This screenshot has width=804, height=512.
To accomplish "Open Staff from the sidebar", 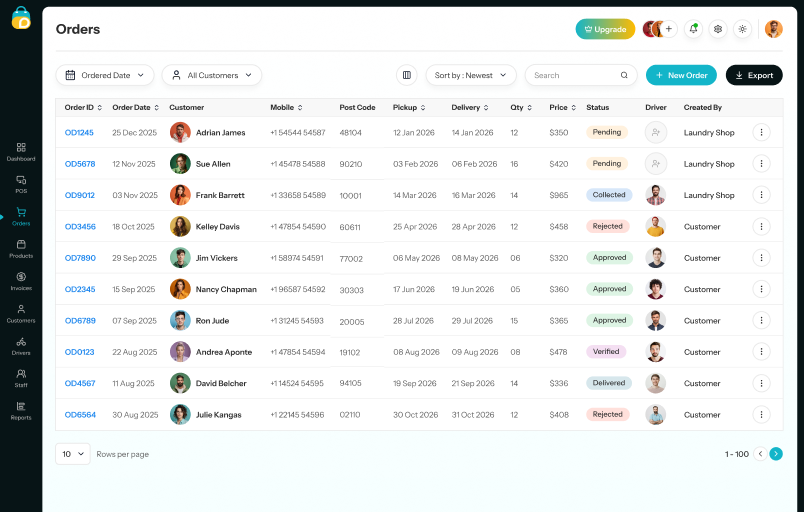I will point(21,378).
